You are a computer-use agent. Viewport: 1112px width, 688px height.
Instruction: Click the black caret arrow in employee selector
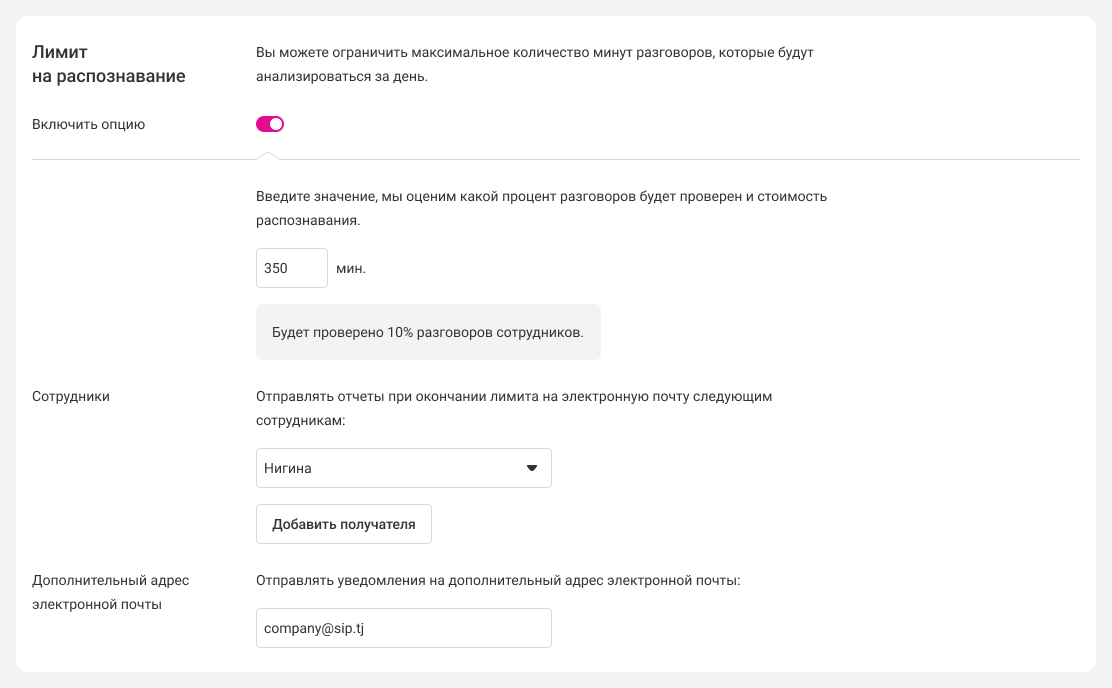(x=532, y=468)
